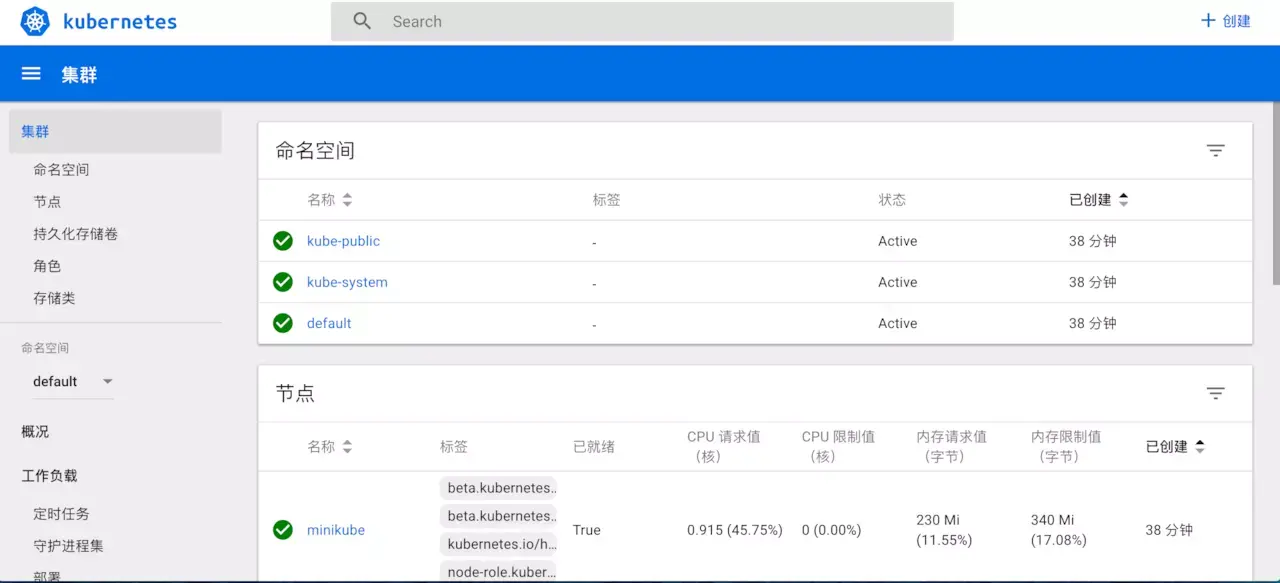Open 概况 in the sidebar
The image size is (1280, 583).
click(x=35, y=432)
